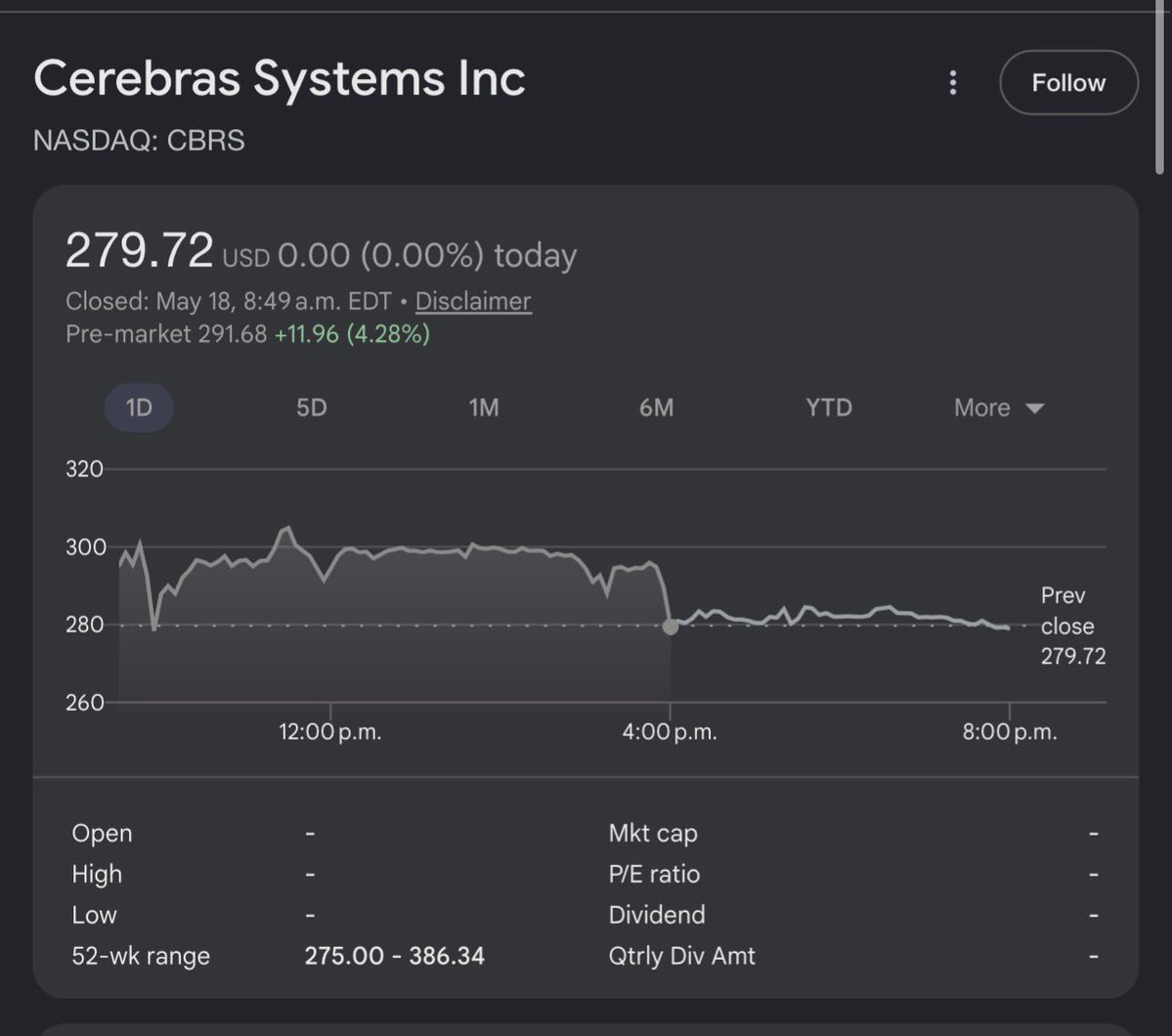This screenshot has width=1172, height=1036.
Task: Follow Cerebras Systems Inc stock
Action: tap(1068, 82)
